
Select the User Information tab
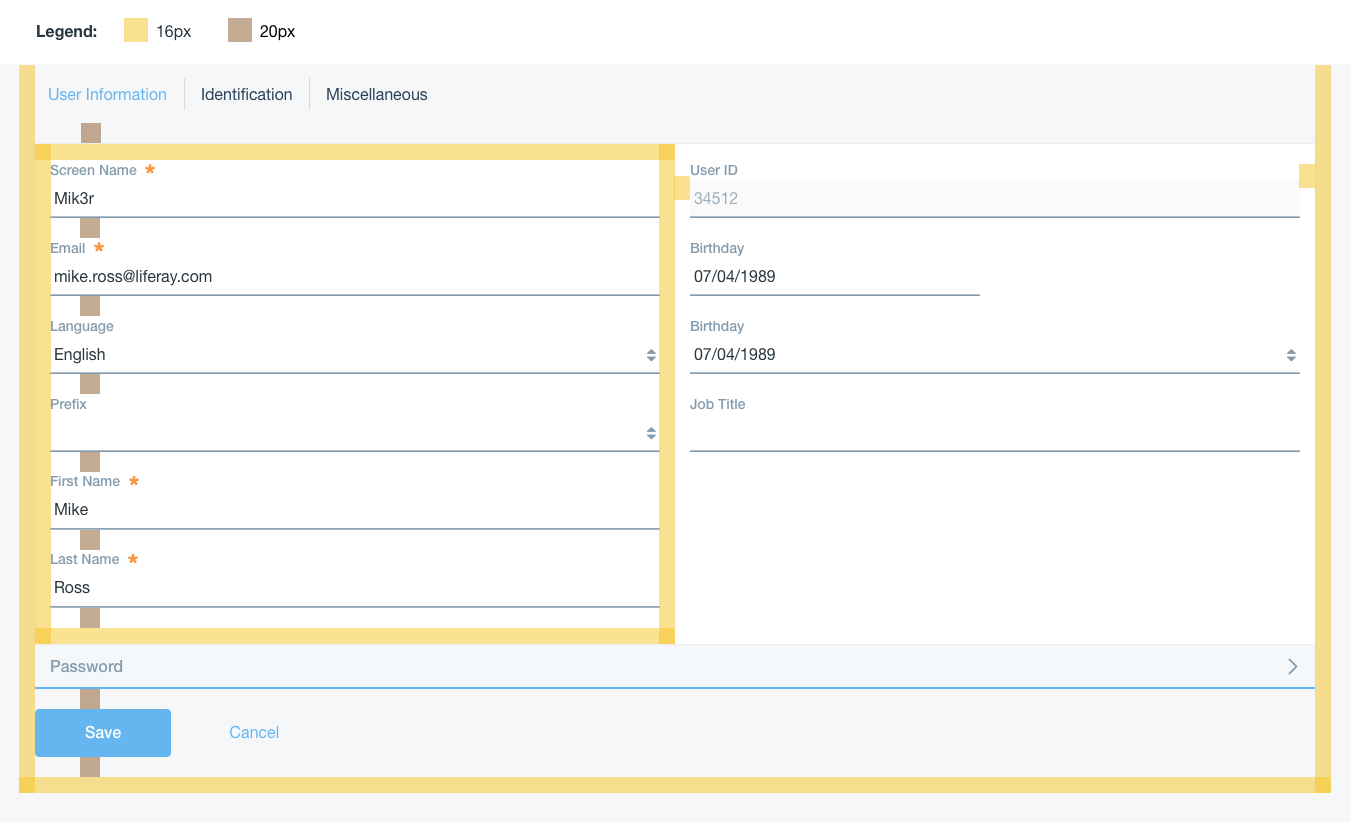(x=107, y=93)
